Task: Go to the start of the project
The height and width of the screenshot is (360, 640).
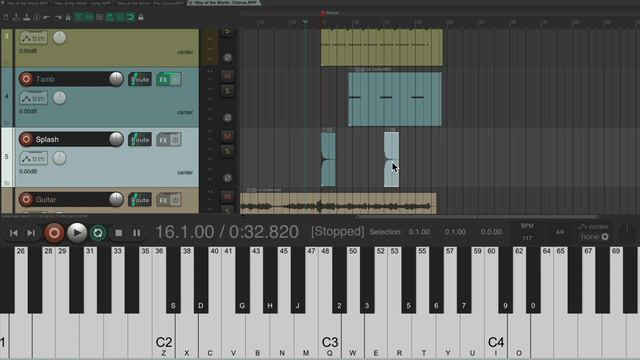Action: (13, 233)
